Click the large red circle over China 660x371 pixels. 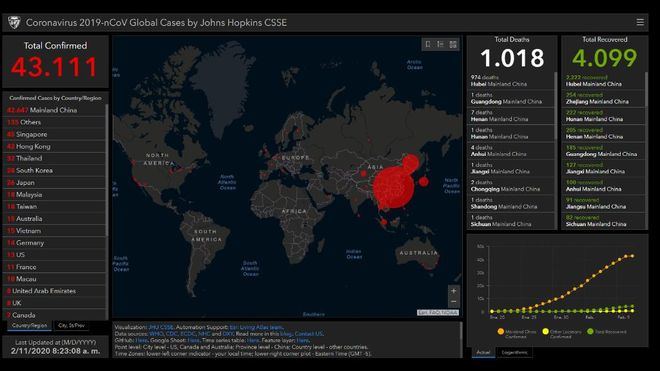[394, 187]
